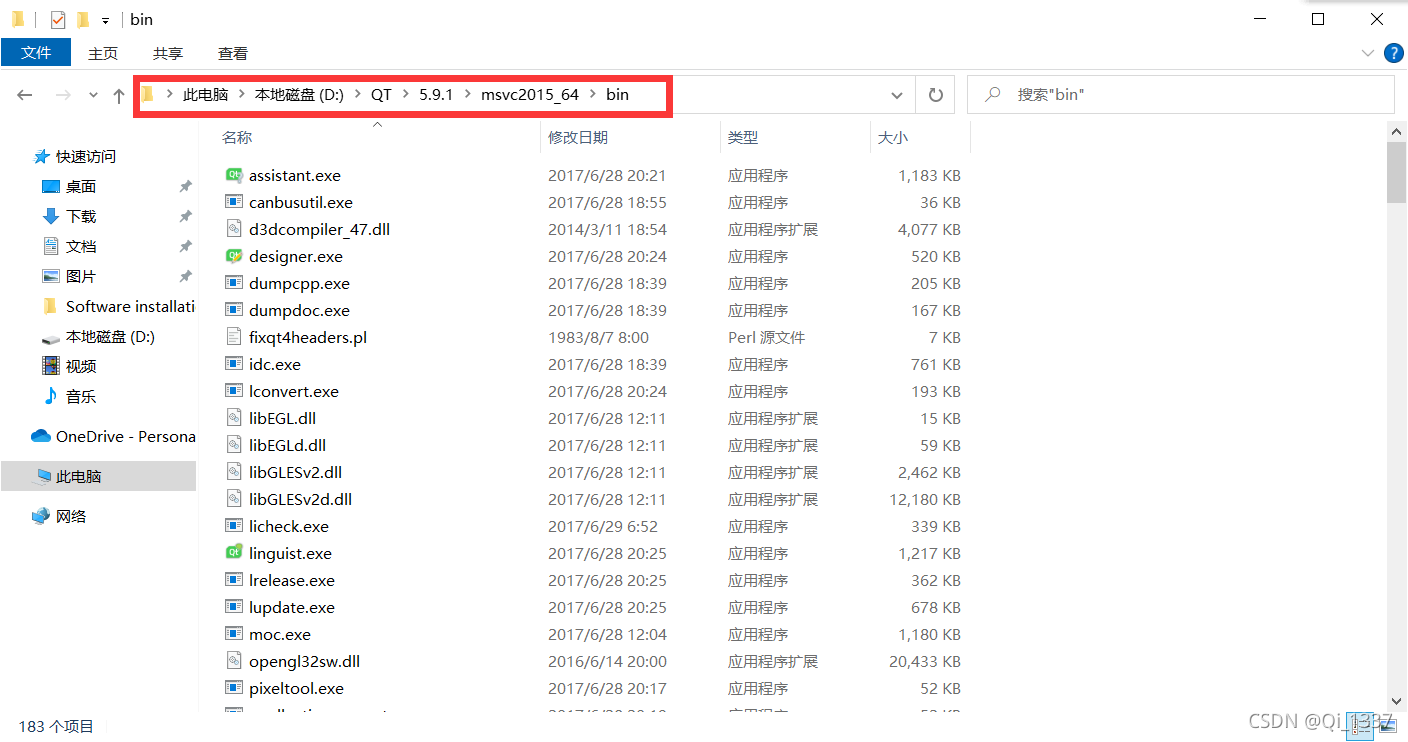Switch to the 查看 ribbon tab

[x=233, y=54]
